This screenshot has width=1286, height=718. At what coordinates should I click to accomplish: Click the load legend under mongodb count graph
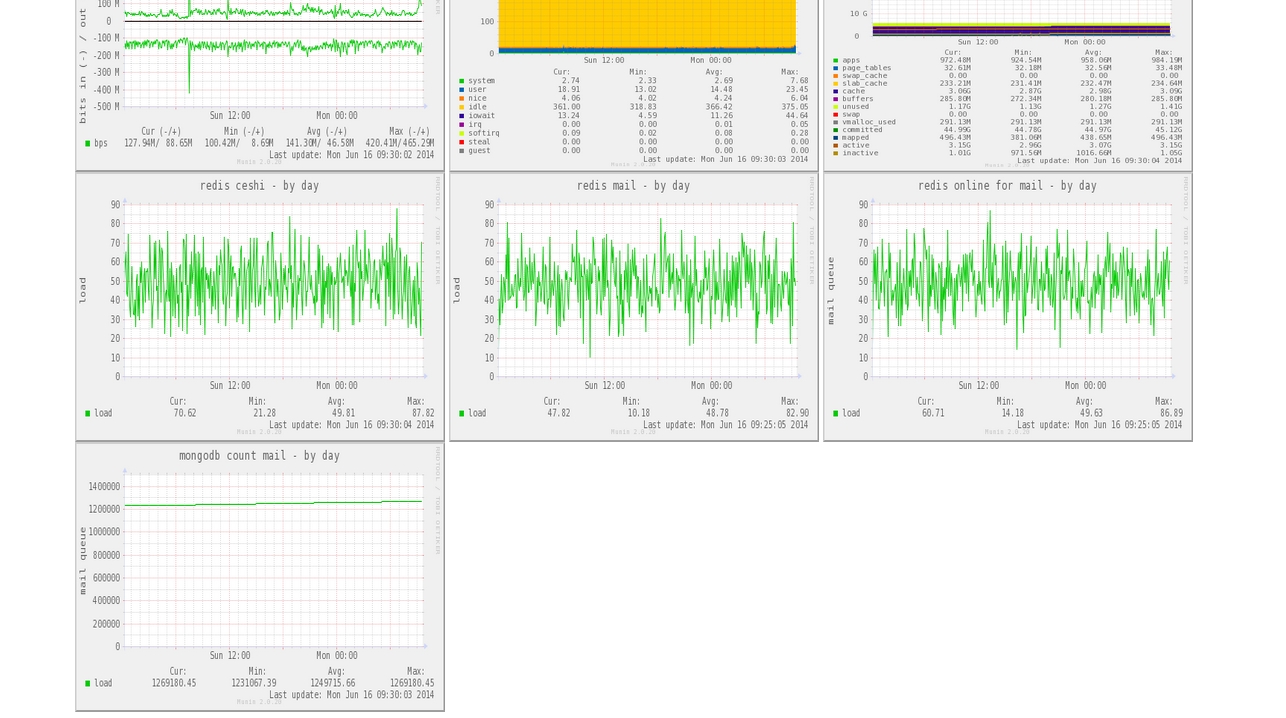pyautogui.click(x=102, y=683)
